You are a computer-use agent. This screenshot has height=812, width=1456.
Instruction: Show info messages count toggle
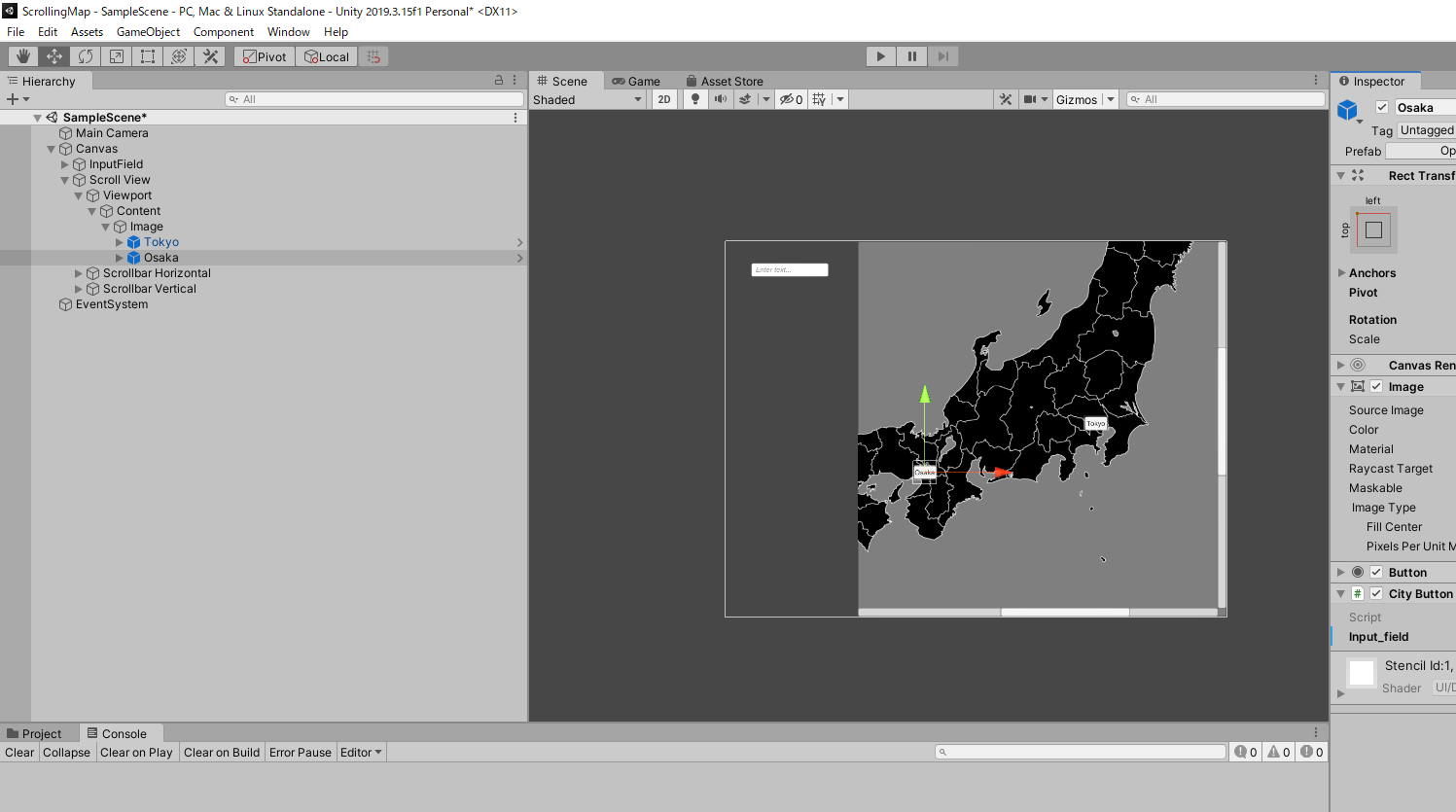tap(1246, 752)
